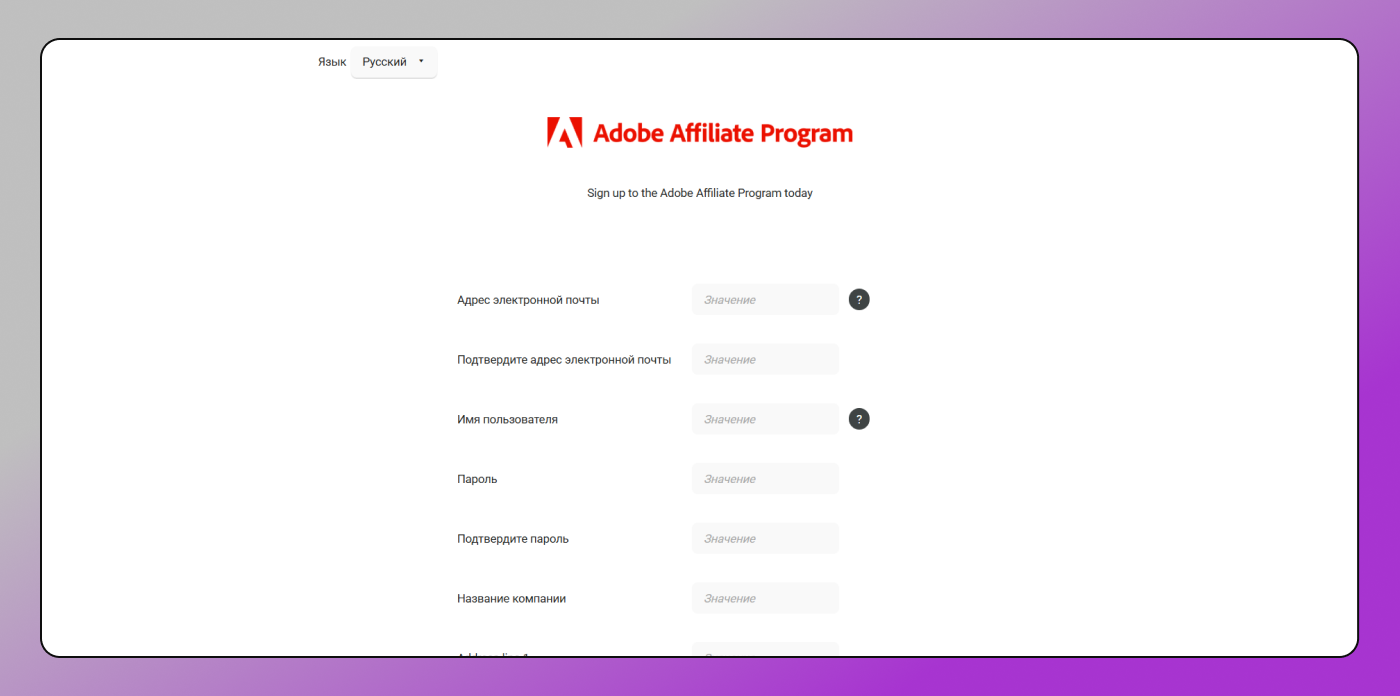Screen dimensions: 1400x696
Task: Click the "Язык" label
Action: coord(332,61)
